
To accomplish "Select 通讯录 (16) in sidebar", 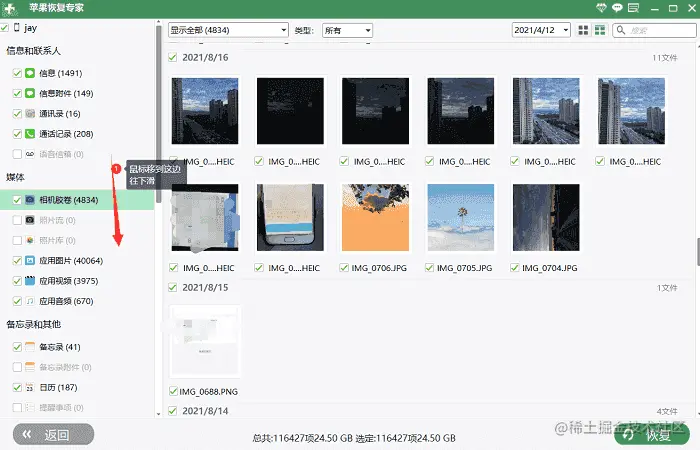I will point(60,113).
